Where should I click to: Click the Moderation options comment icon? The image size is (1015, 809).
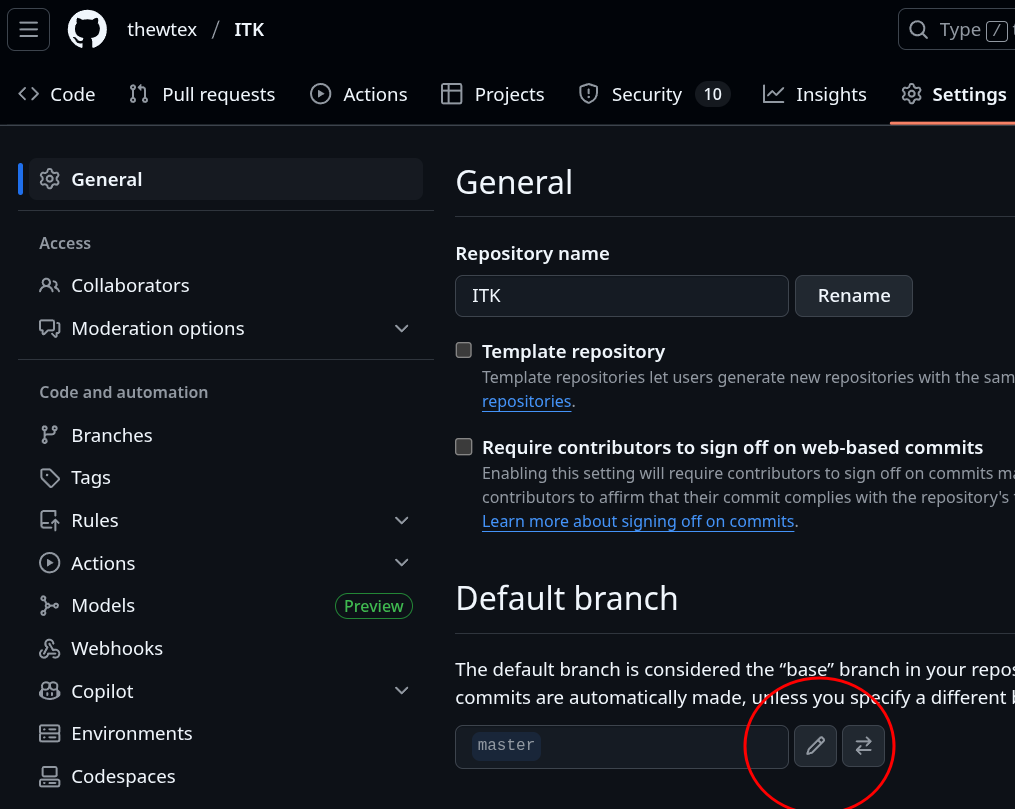click(x=49, y=328)
